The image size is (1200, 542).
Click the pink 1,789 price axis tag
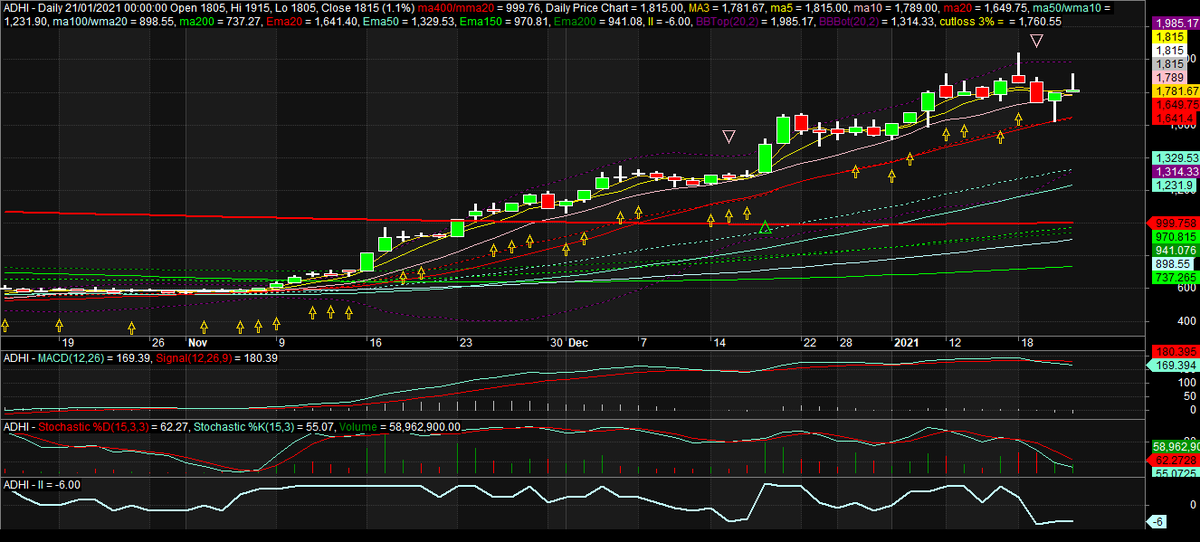tap(1170, 77)
